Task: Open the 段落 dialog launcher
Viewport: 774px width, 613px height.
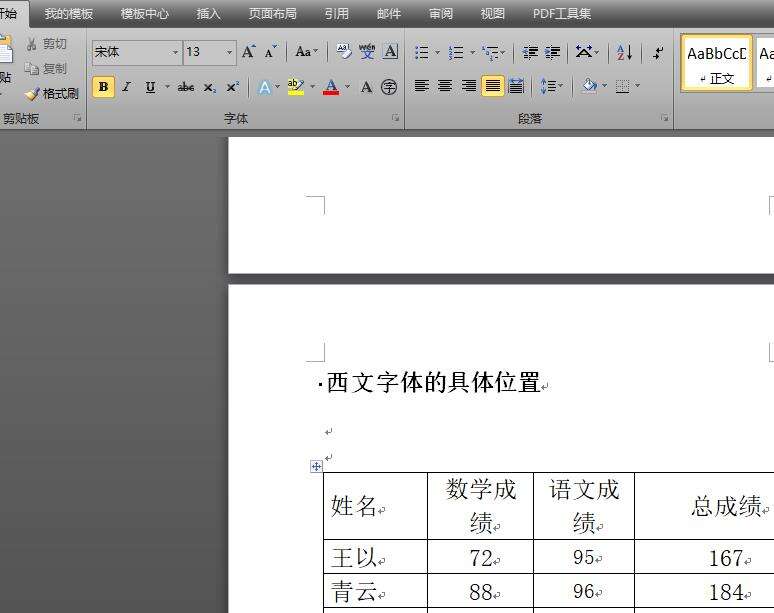Action: click(665, 118)
